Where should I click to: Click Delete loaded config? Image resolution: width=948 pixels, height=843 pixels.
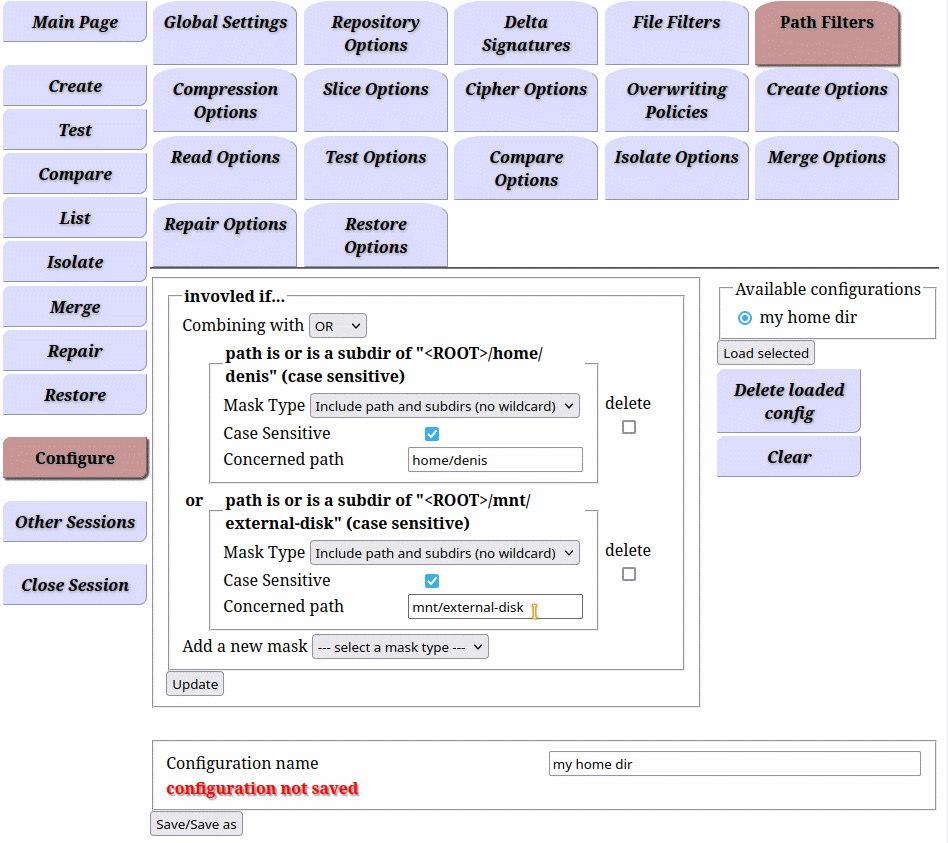click(x=788, y=401)
